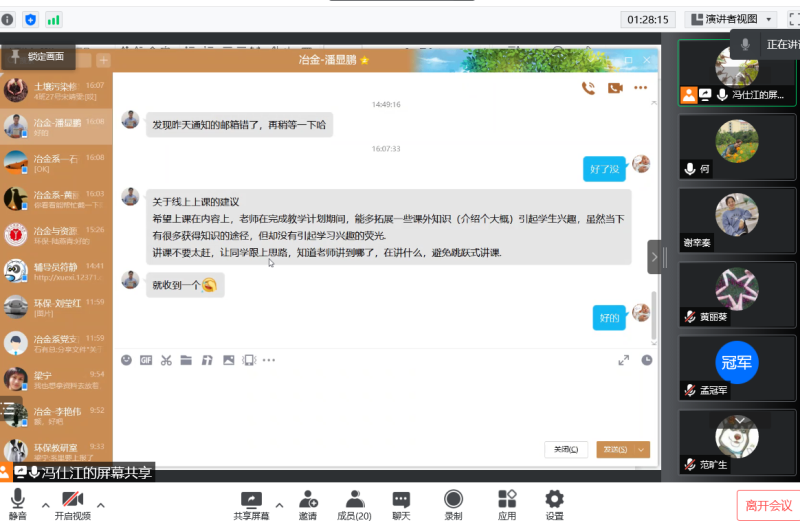Click the 离开会议 leave meeting button

click(767, 505)
